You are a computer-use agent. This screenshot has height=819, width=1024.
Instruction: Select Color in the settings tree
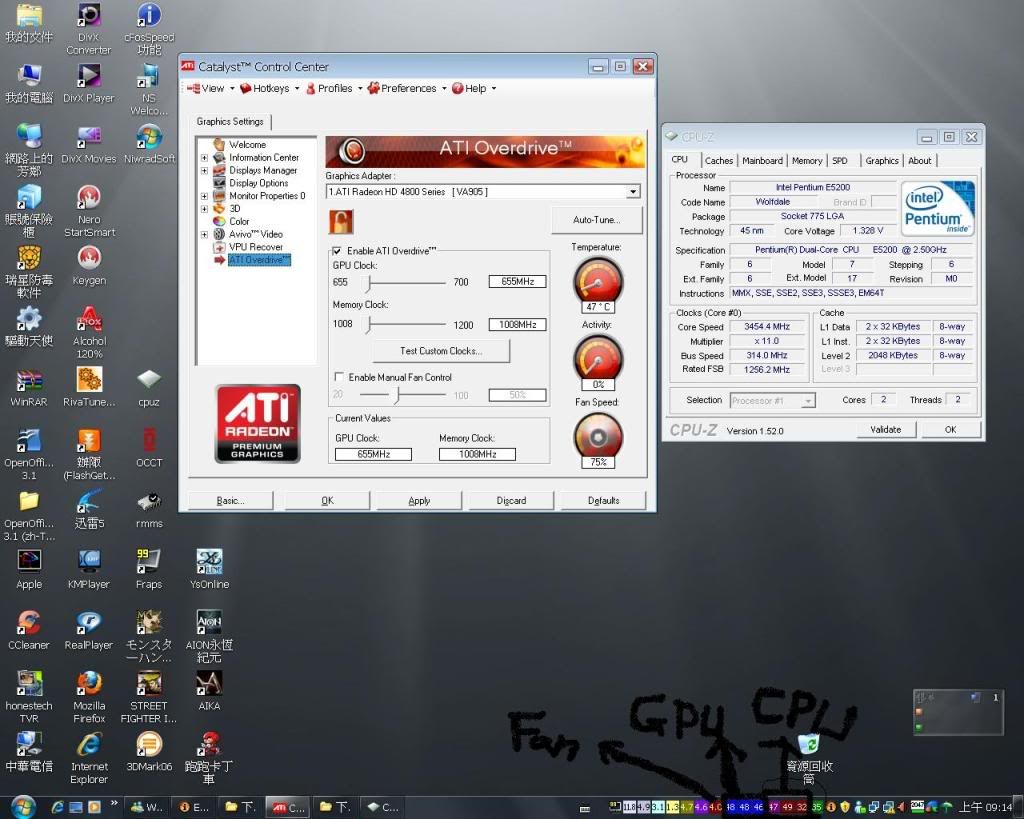(x=239, y=221)
